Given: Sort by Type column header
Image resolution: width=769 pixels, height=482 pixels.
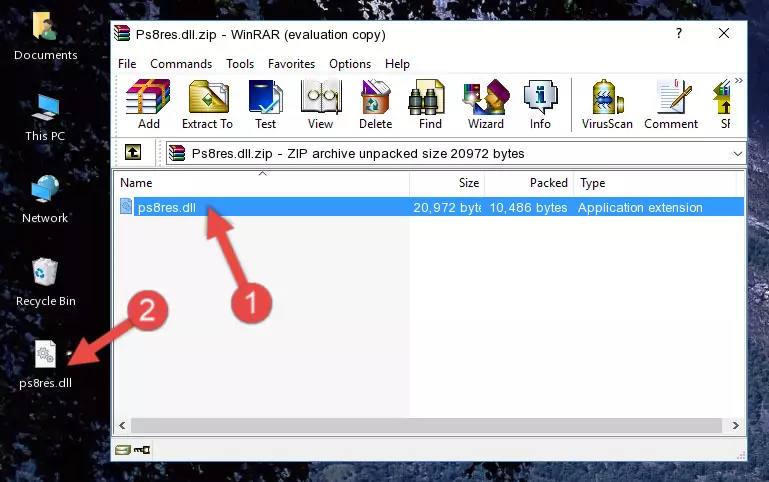Looking at the screenshot, I should 655,183.
